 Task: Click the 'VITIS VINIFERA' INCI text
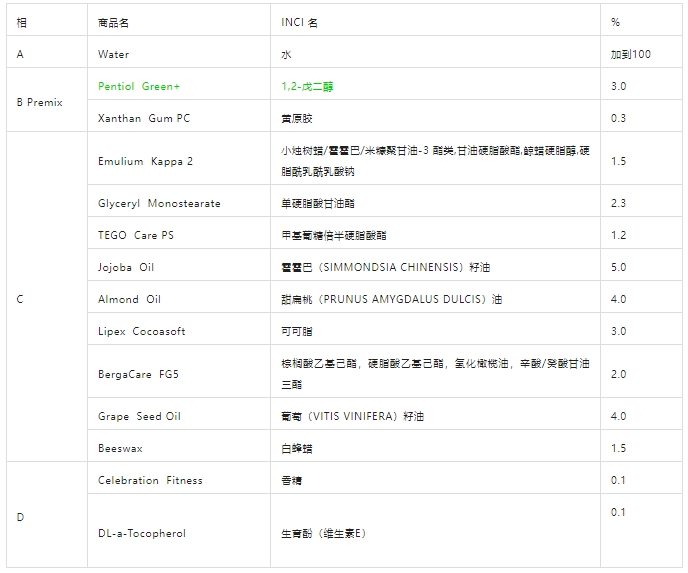tap(355, 416)
